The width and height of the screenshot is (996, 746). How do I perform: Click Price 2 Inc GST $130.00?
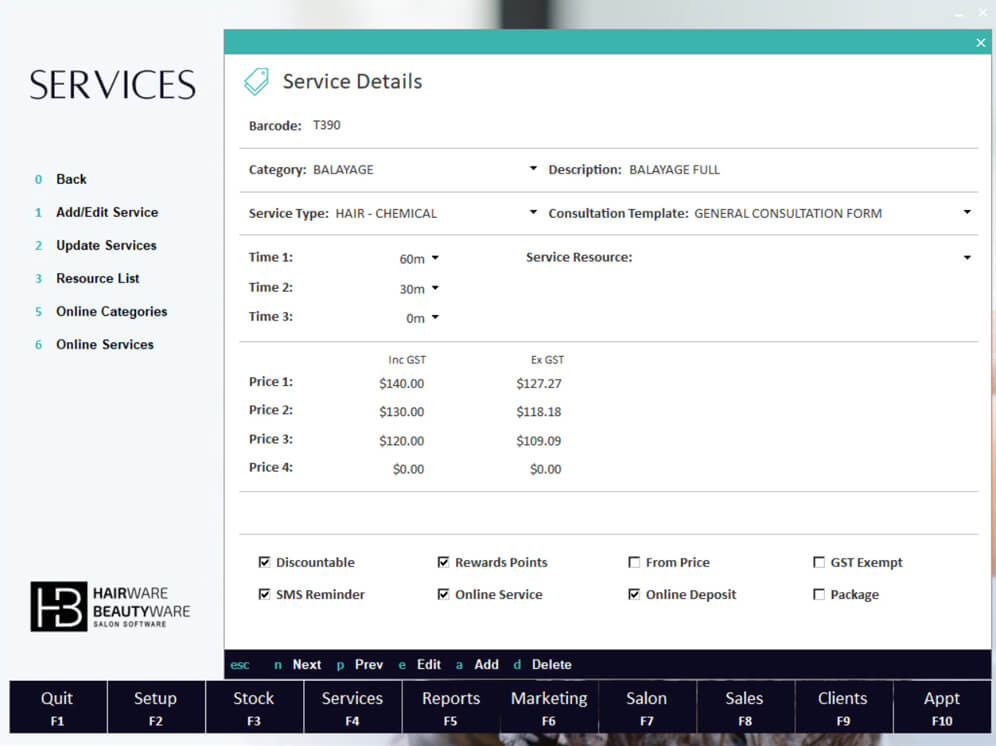(x=401, y=412)
